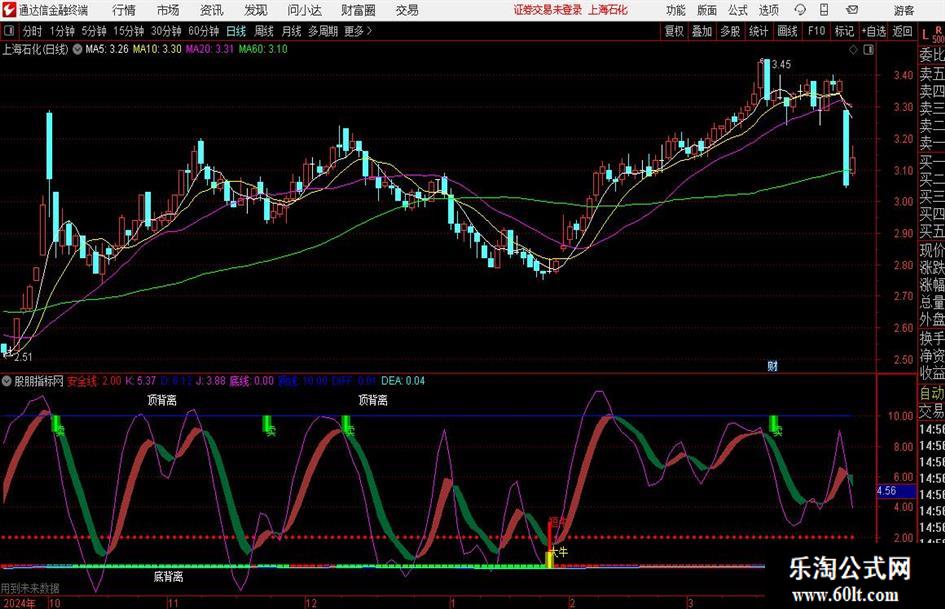Click the 游客 user account label
This screenshot has height=609, width=945.
pos(903,10)
